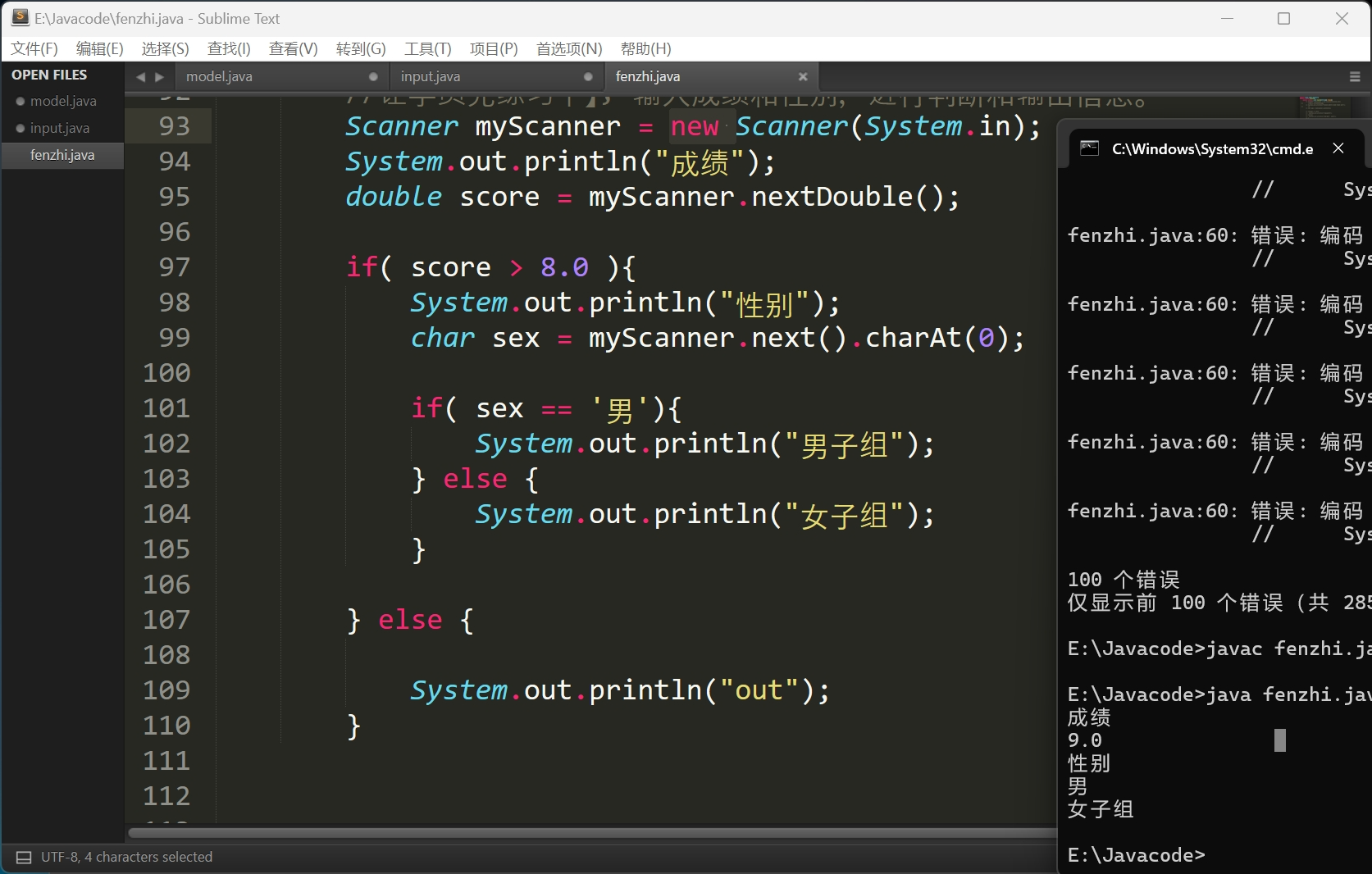Viewport: 1372px width, 874px height.
Task: Switch to the input.java tab
Action: pyautogui.click(x=431, y=76)
